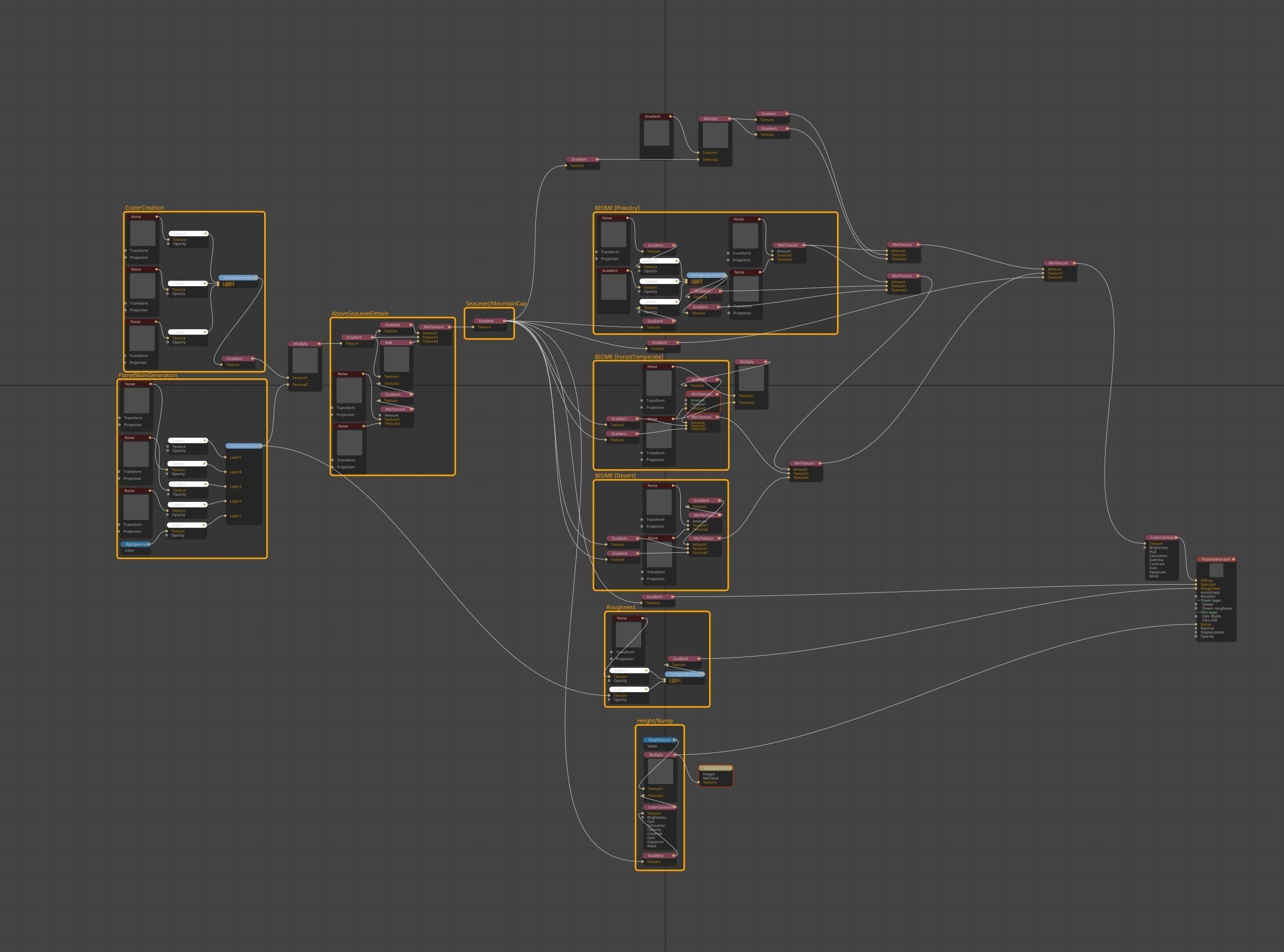Click the RgbSpectrum node output pin
The height and width of the screenshot is (952, 1284).
pyautogui.click(x=148, y=544)
